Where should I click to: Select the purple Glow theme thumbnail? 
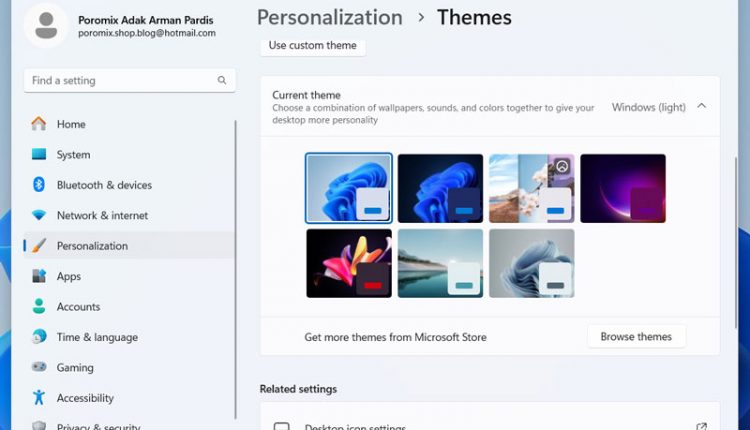[623, 188]
